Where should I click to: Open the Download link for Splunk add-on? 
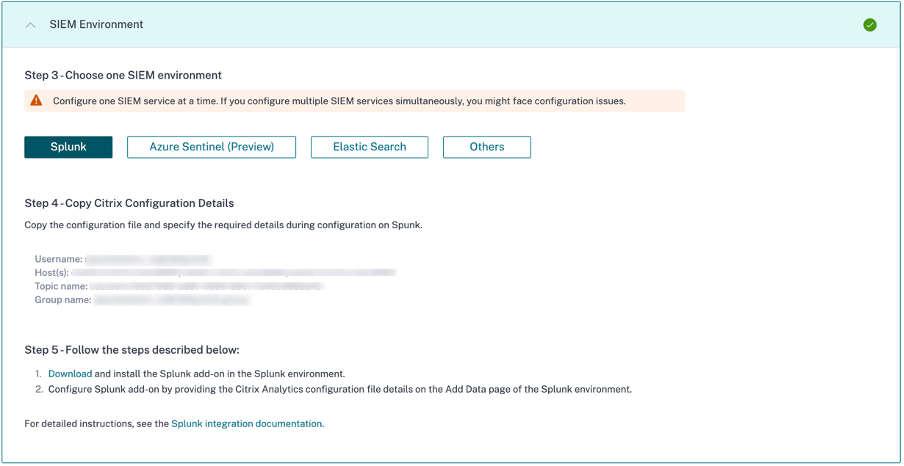point(70,373)
